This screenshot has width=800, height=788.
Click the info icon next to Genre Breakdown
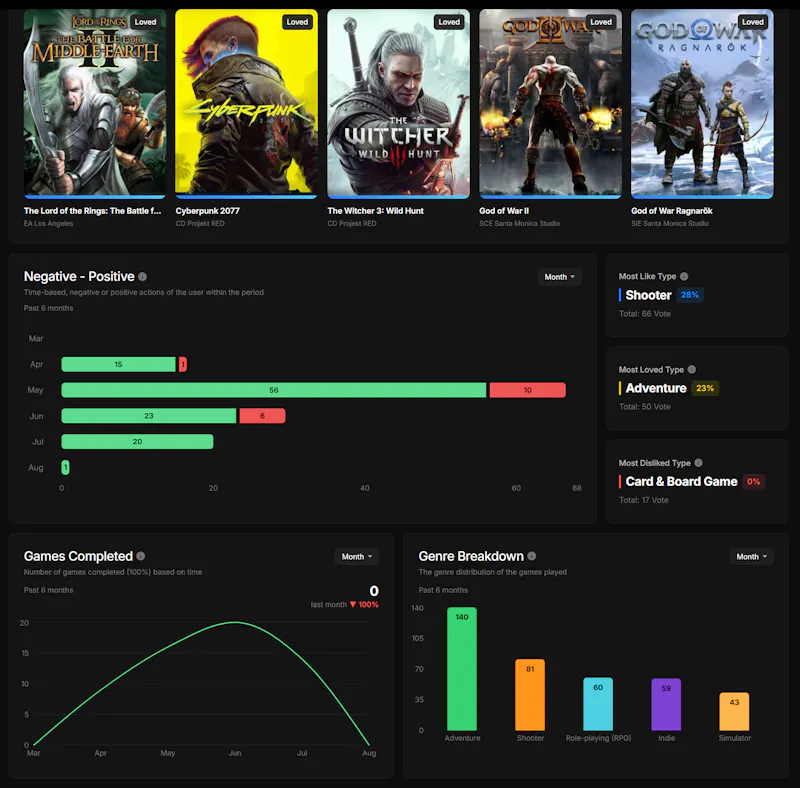[532, 556]
